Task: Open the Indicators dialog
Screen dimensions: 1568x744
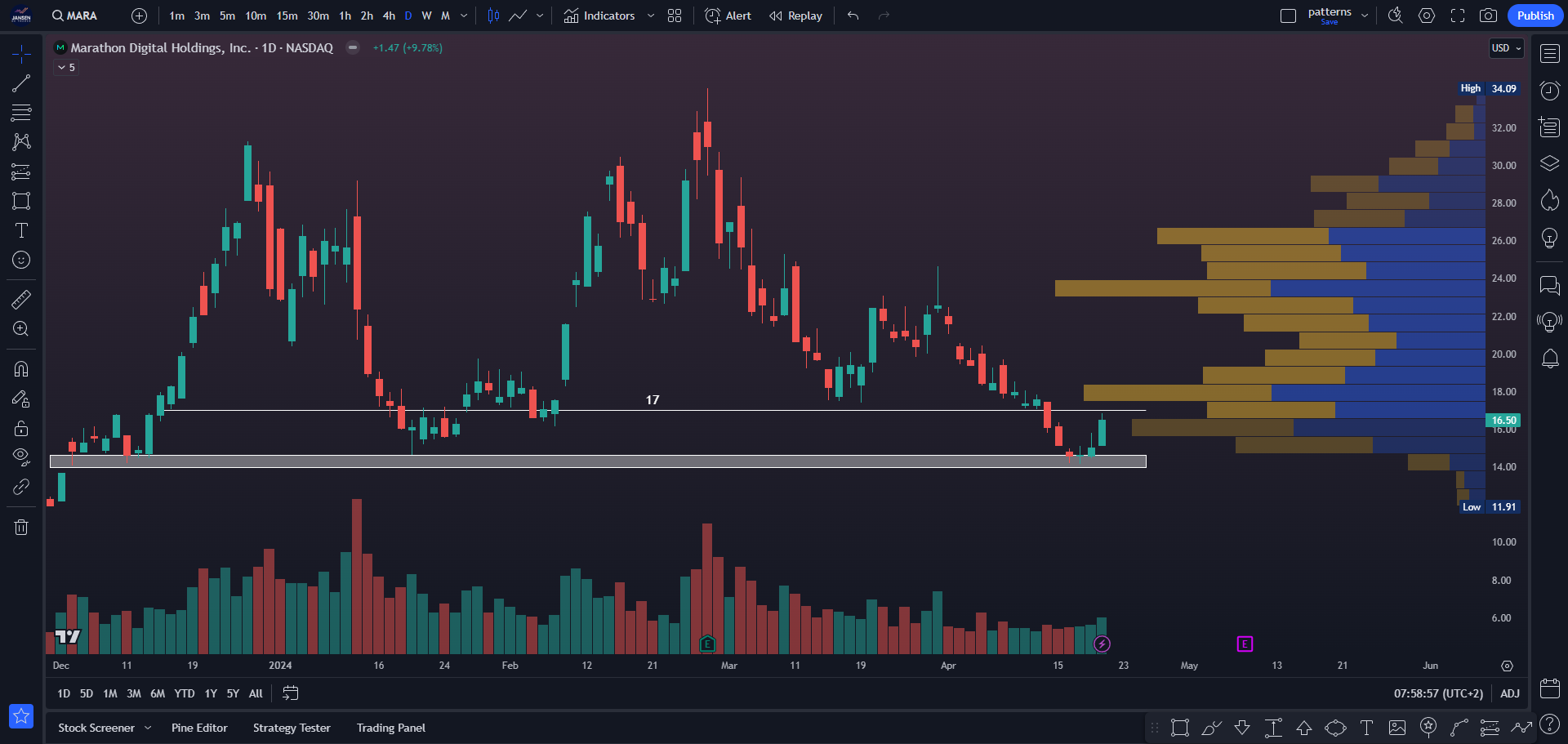Action: [x=599, y=16]
